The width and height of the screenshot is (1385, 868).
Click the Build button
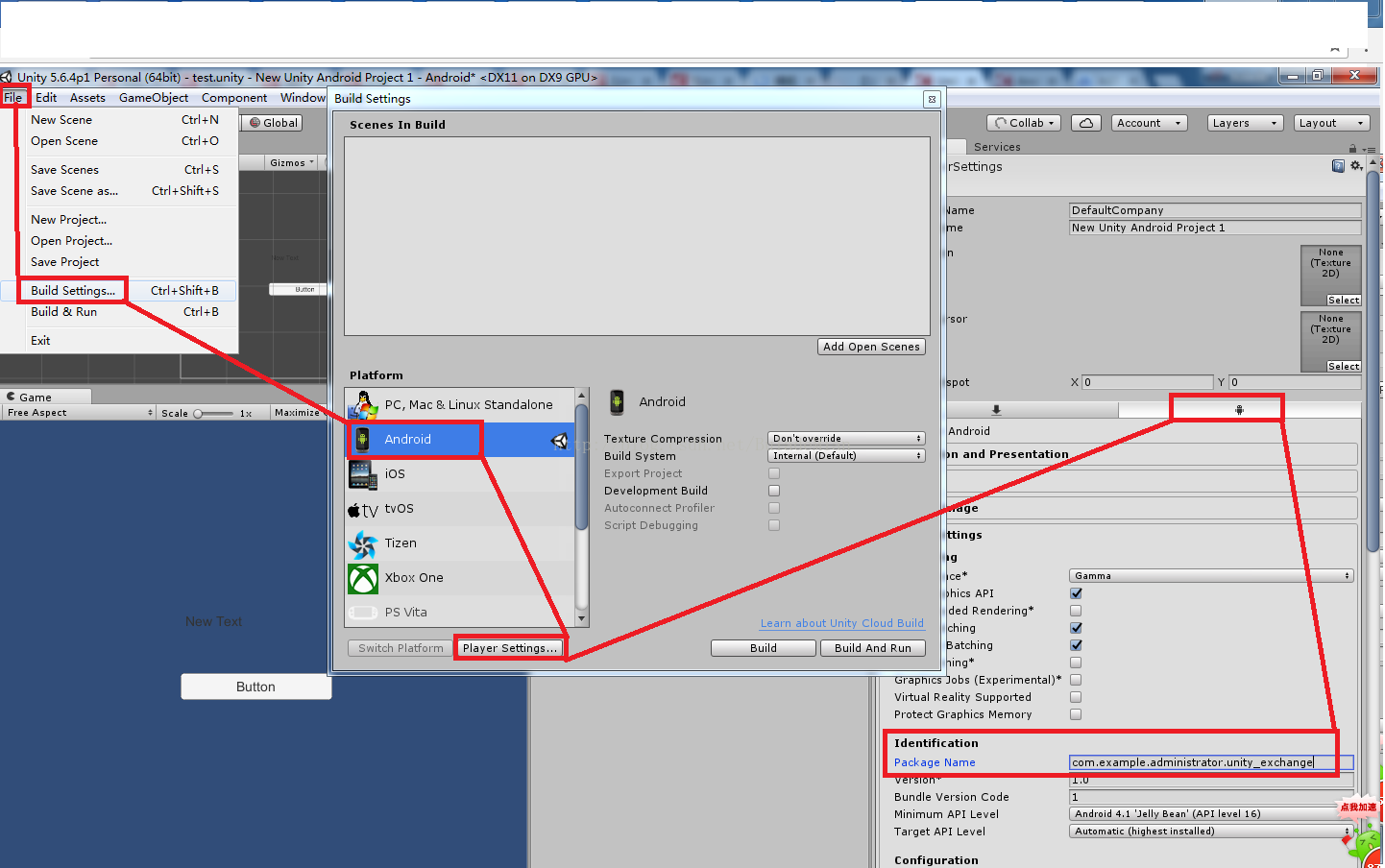tap(764, 648)
